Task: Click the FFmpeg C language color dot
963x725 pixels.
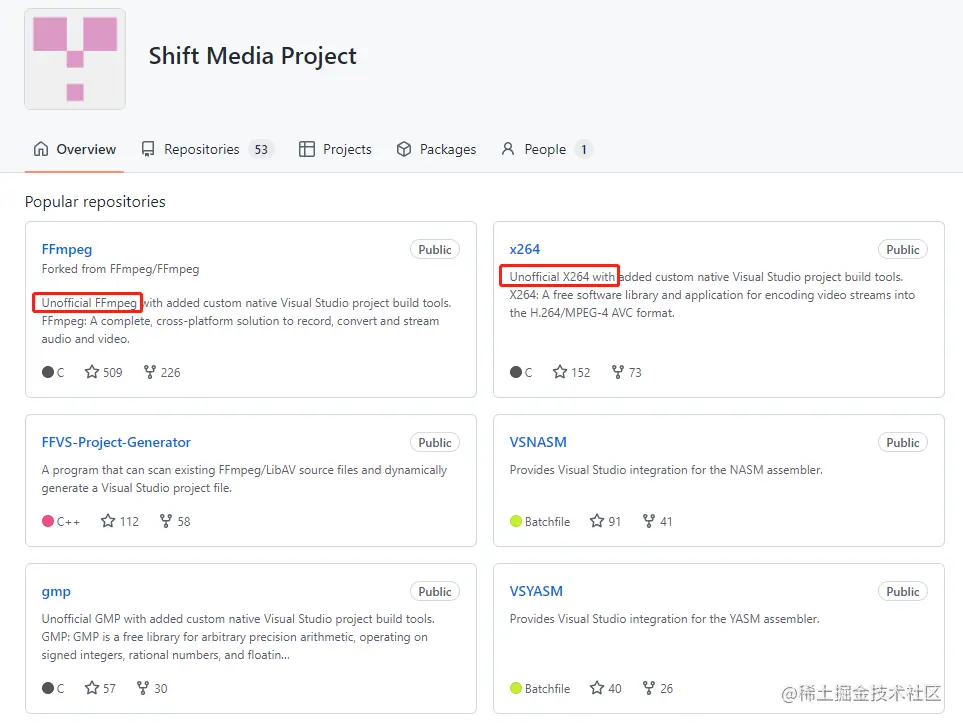Action: pyautogui.click(x=48, y=372)
